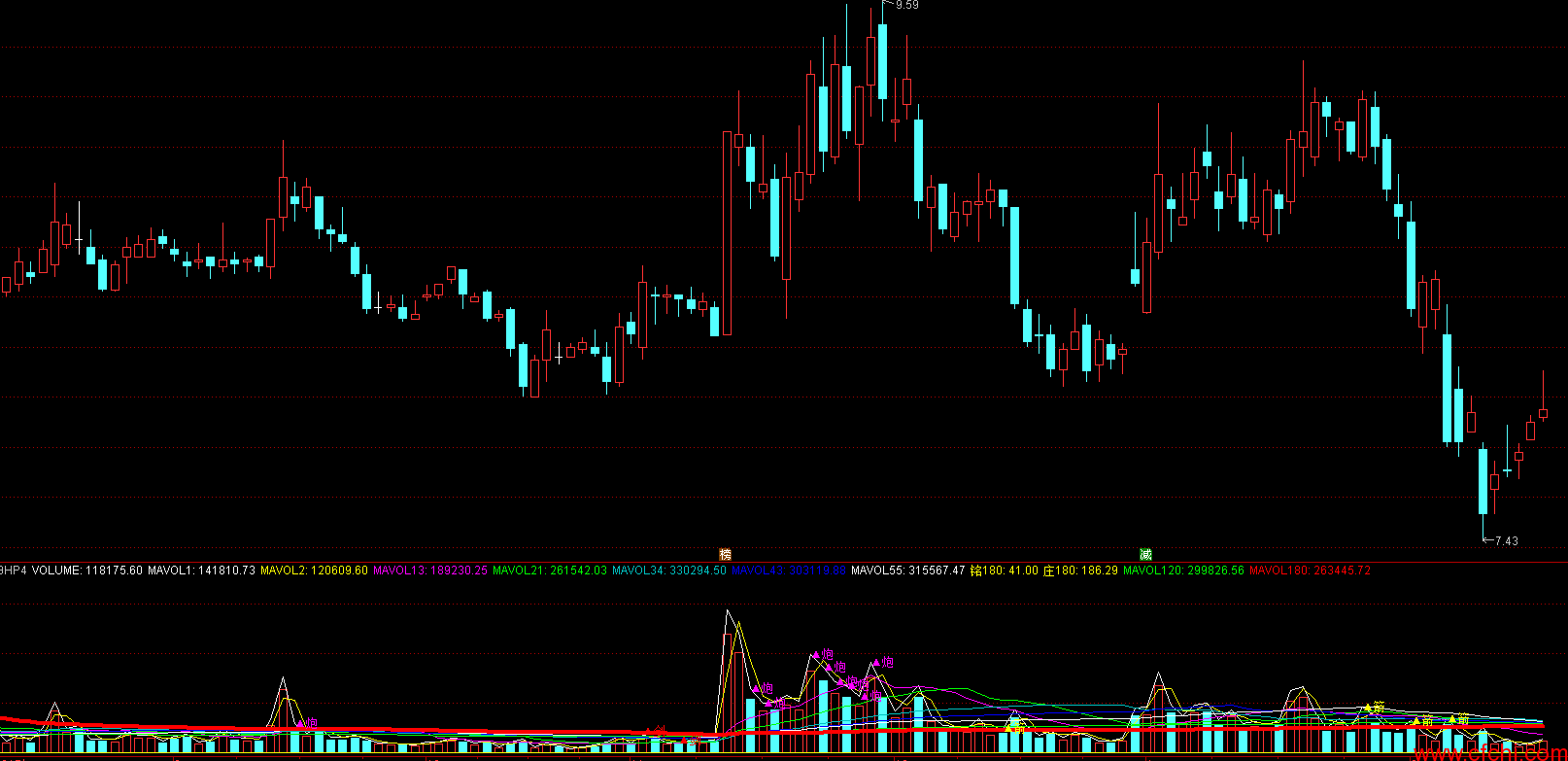The width and height of the screenshot is (1568, 761).
Task: Click the cyan candlestick topping at 9.59
Action: pos(883,61)
